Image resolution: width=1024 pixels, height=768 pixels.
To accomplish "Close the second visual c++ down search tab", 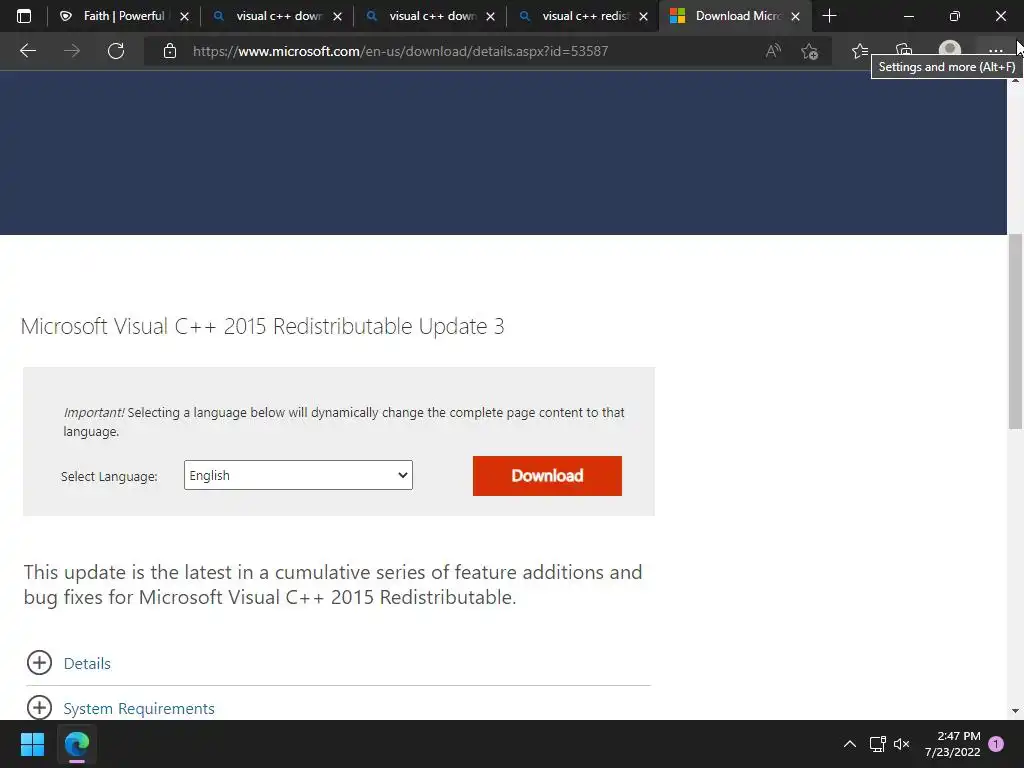I will coord(490,16).
